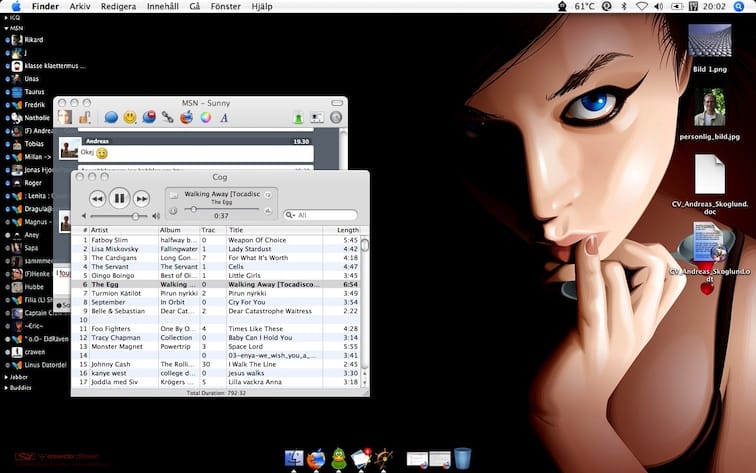The image size is (756, 473).
Task: Open Spotlight search in menu bar
Action: tap(740, 6)
